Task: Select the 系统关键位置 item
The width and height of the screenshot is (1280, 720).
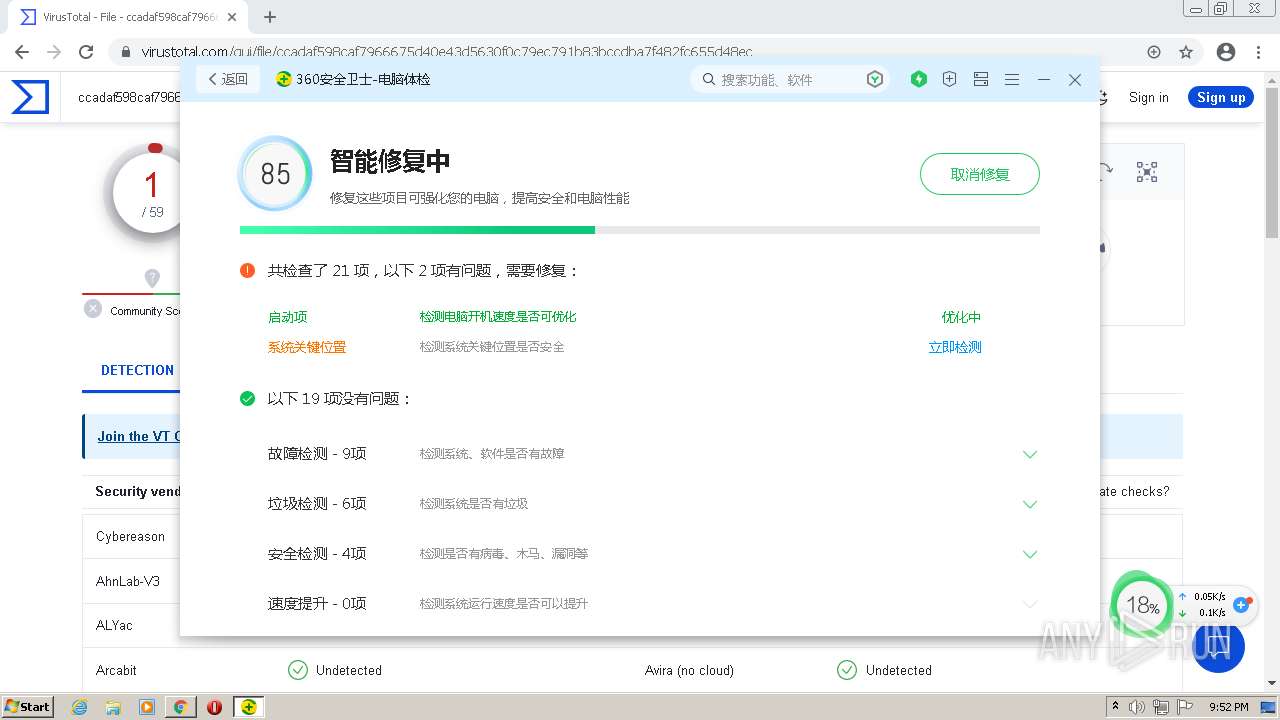Action: tap(307, 347)
